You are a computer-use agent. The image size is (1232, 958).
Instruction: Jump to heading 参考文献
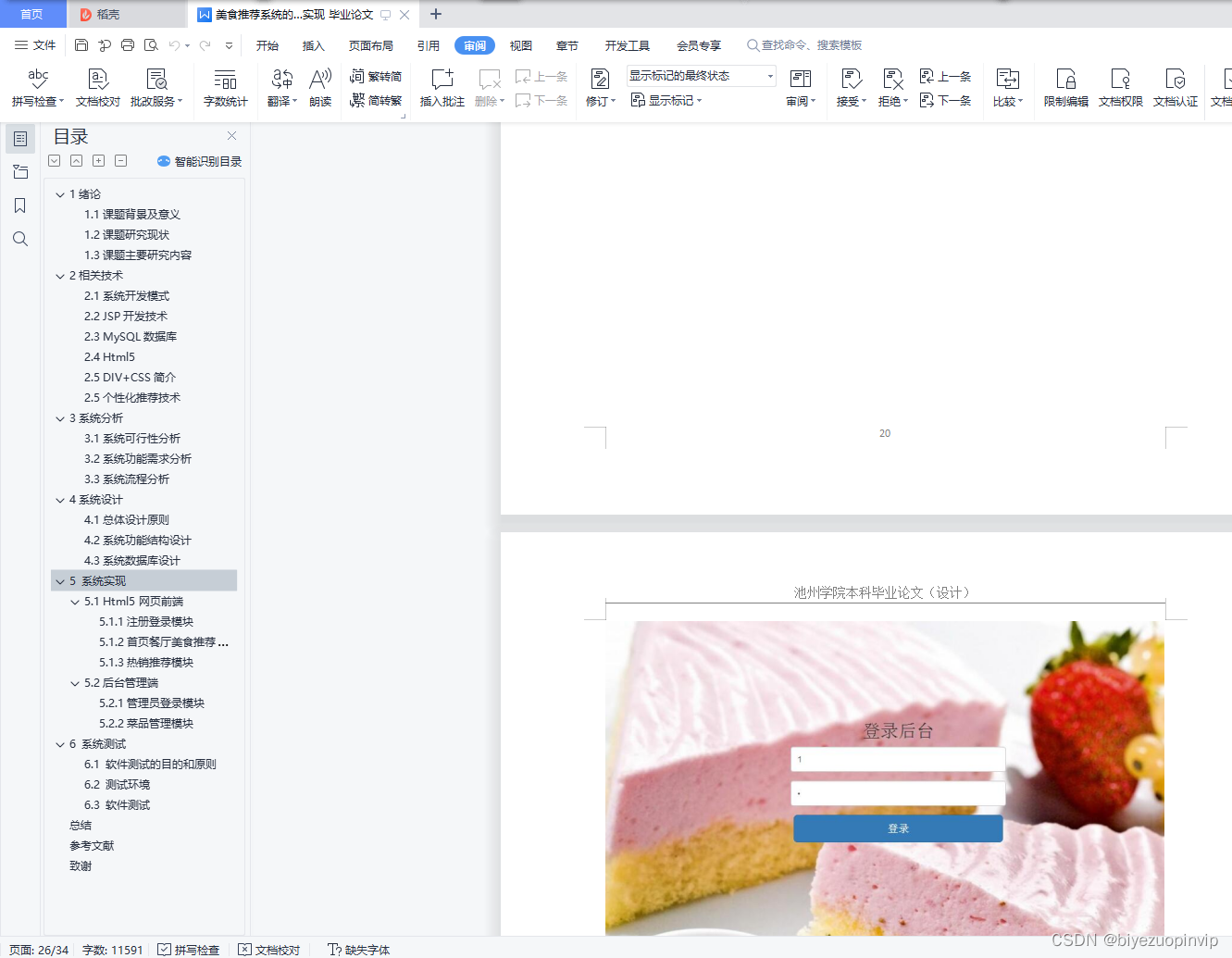92,846
